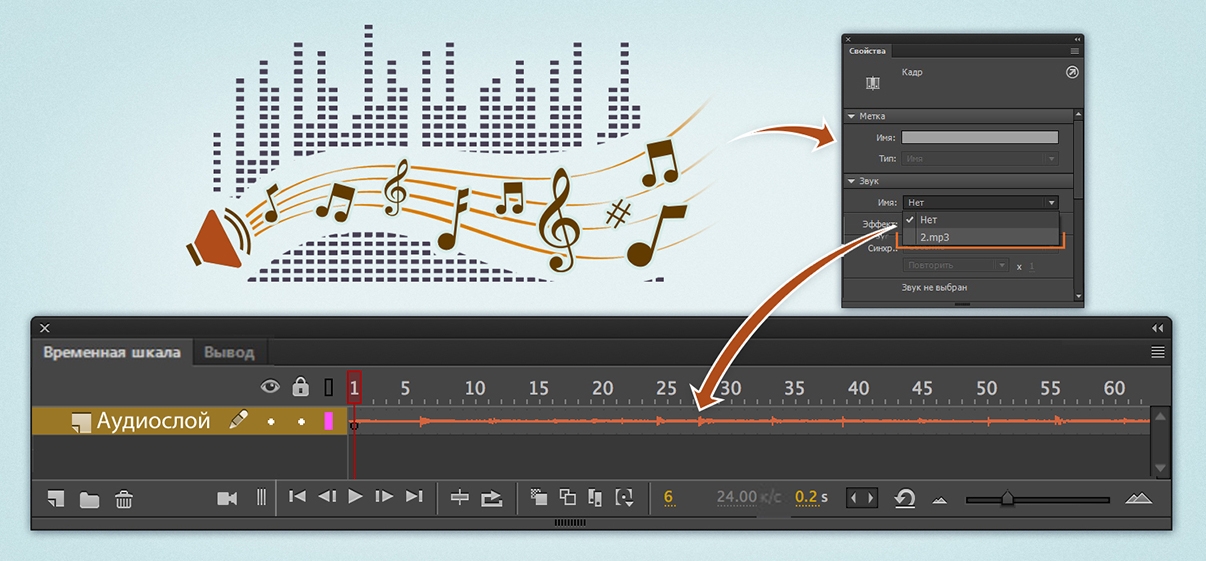
Task: Open the Повторить dropdown
Action: pyautogui.click(x=956, y=266)
